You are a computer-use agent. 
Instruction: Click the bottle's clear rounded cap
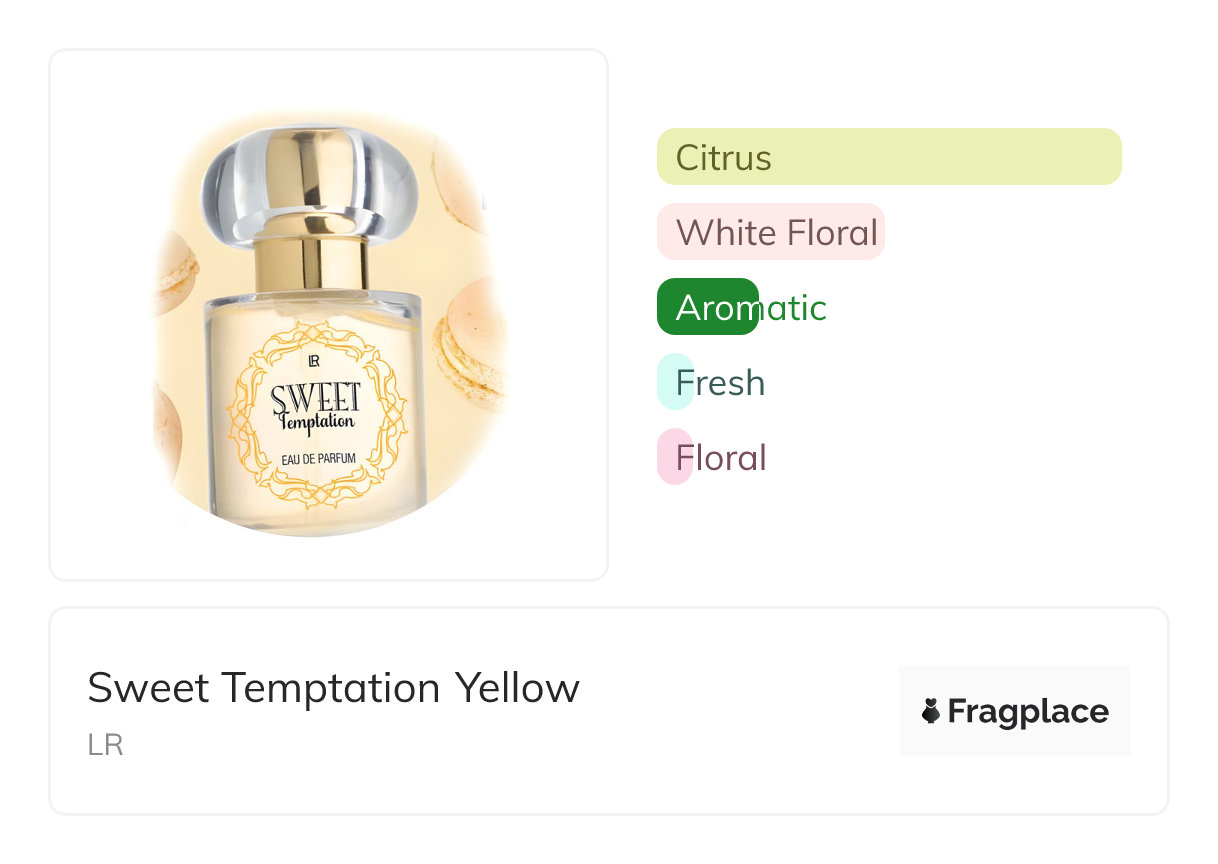[309, 183]
